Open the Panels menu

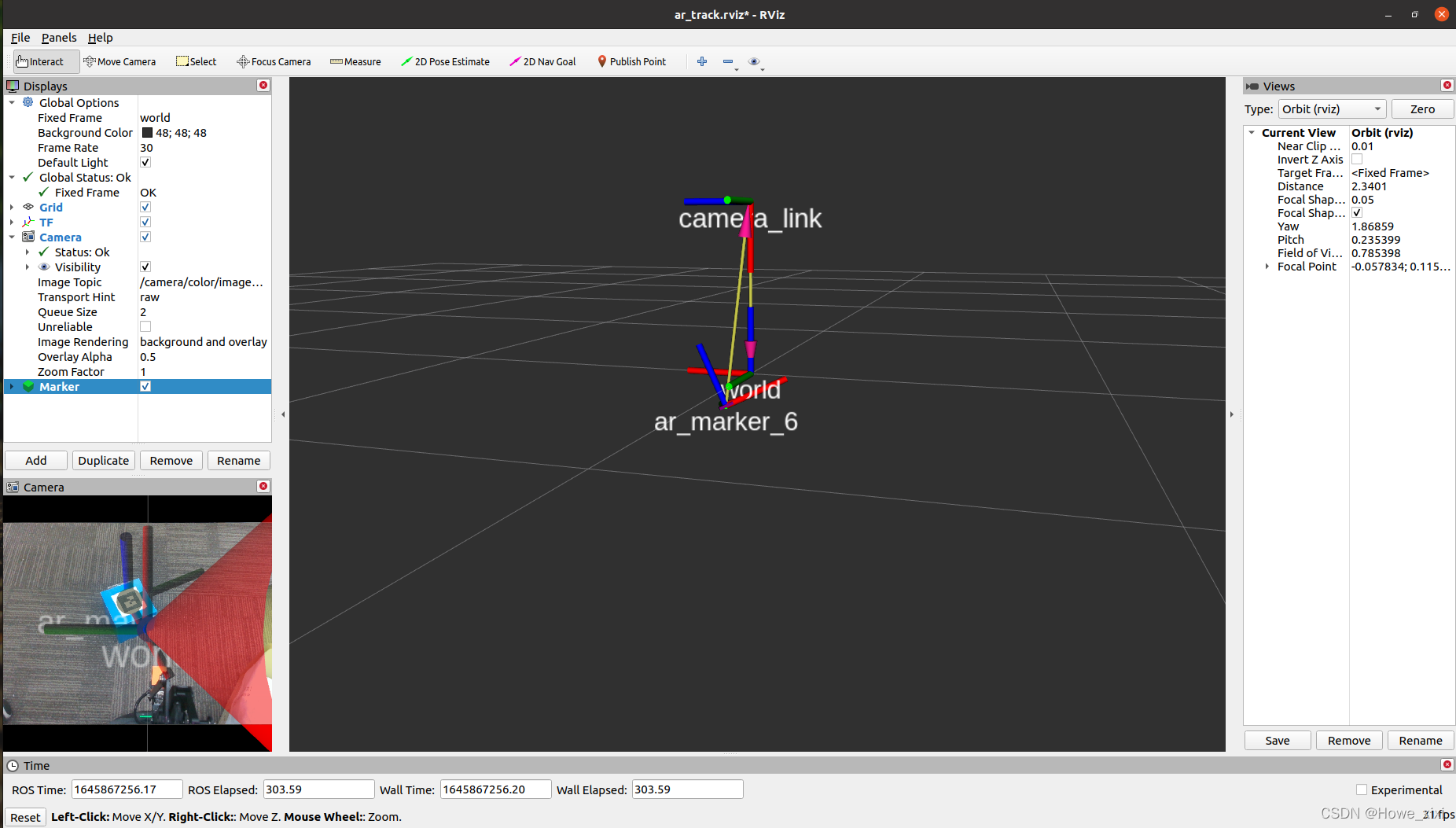tap(59, 37)
